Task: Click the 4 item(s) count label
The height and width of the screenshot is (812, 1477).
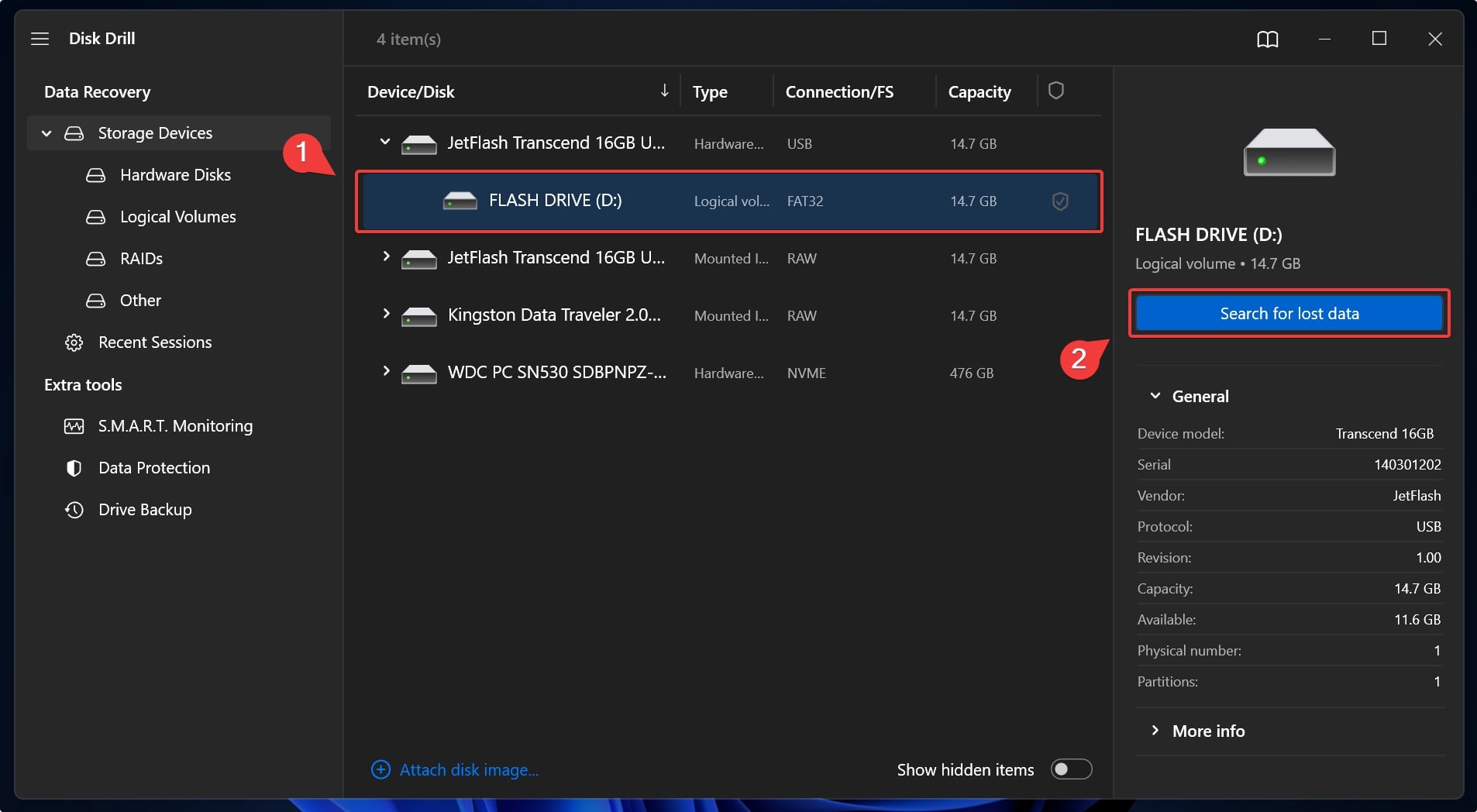Action: tap(408, 40)
